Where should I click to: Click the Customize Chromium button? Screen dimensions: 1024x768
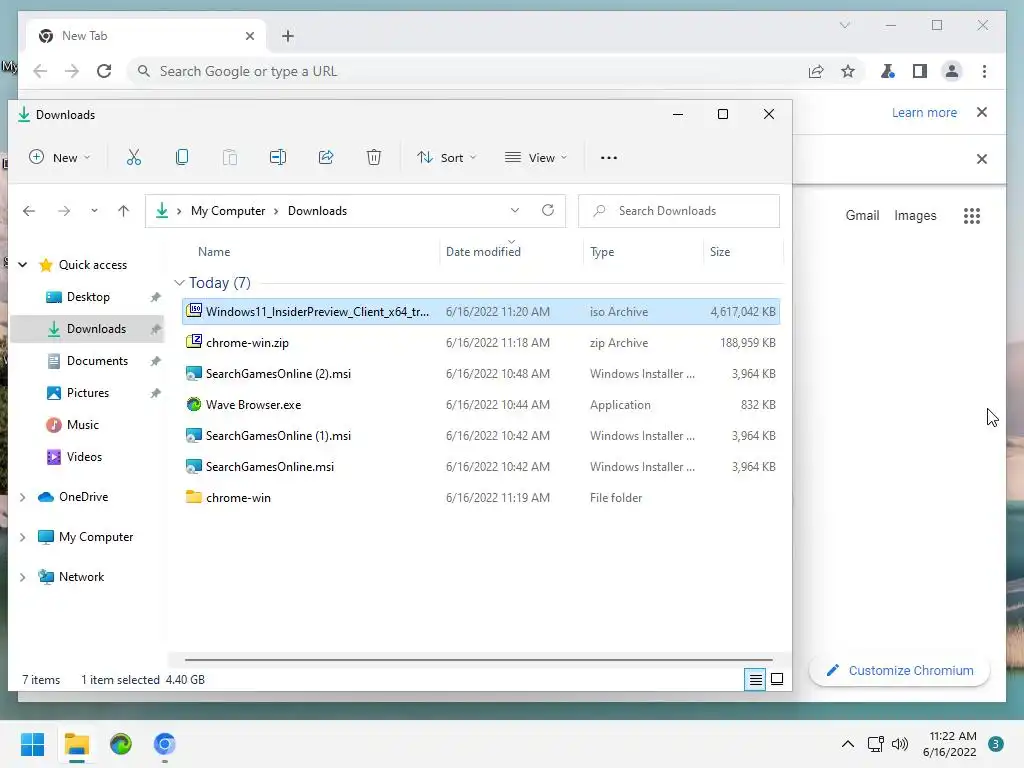click(x=900, y=671)
